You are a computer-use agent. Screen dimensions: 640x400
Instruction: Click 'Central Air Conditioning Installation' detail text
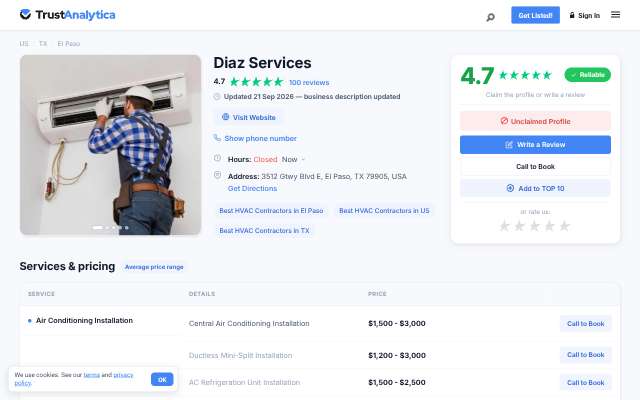(x=249, y=324)
